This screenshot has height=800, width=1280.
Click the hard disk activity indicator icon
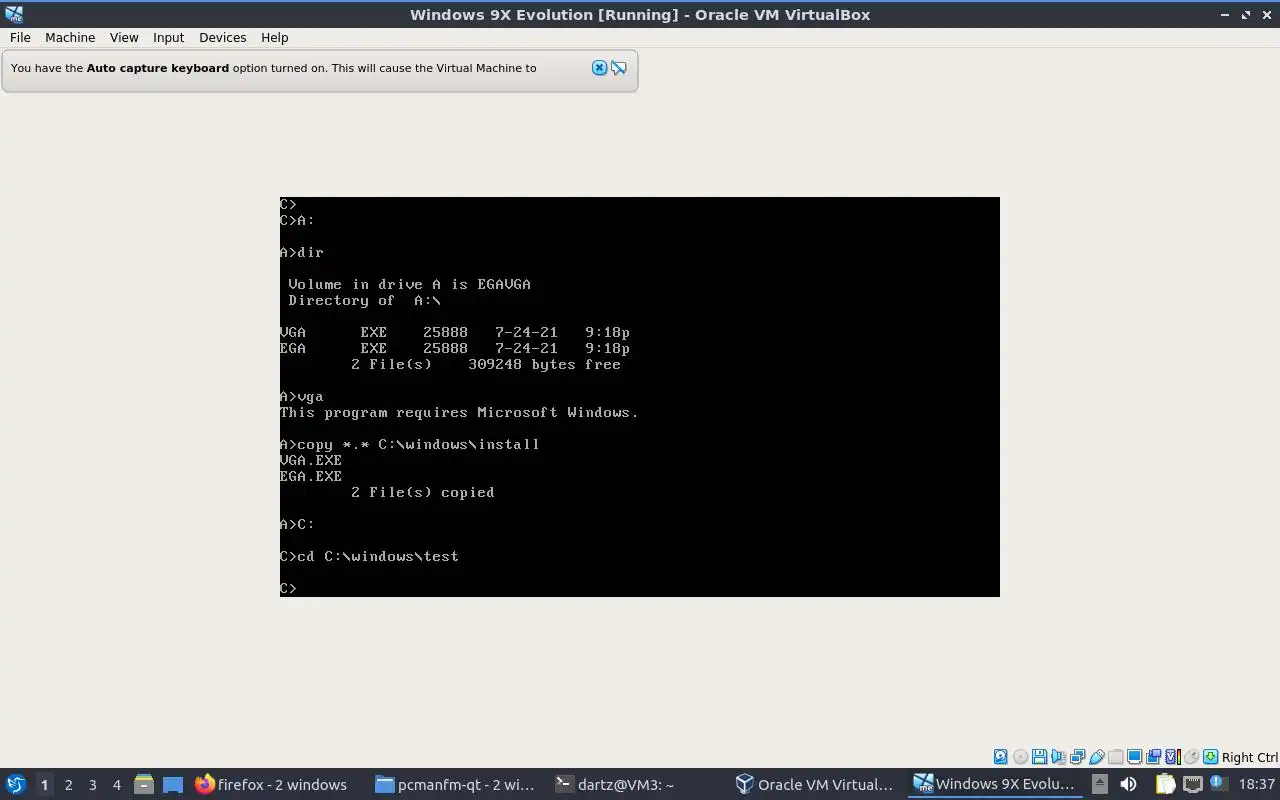click(x=1000, y=757)
